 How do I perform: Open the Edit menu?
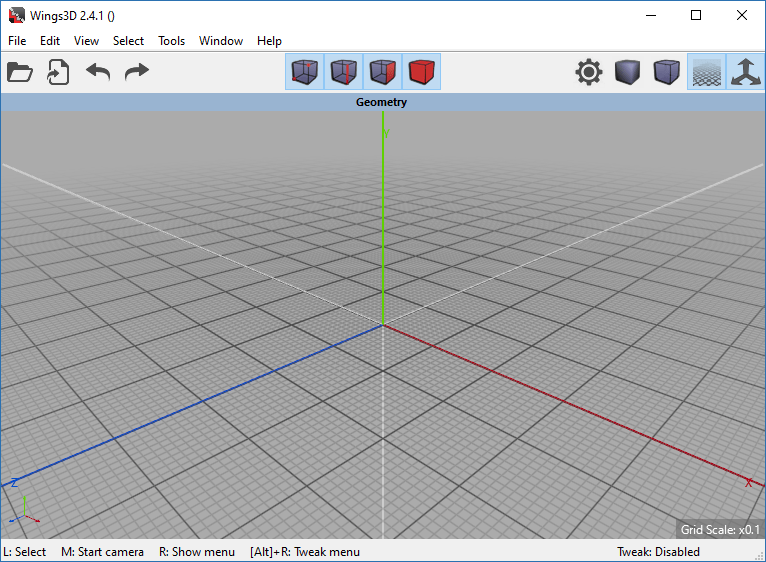point(50,41)
